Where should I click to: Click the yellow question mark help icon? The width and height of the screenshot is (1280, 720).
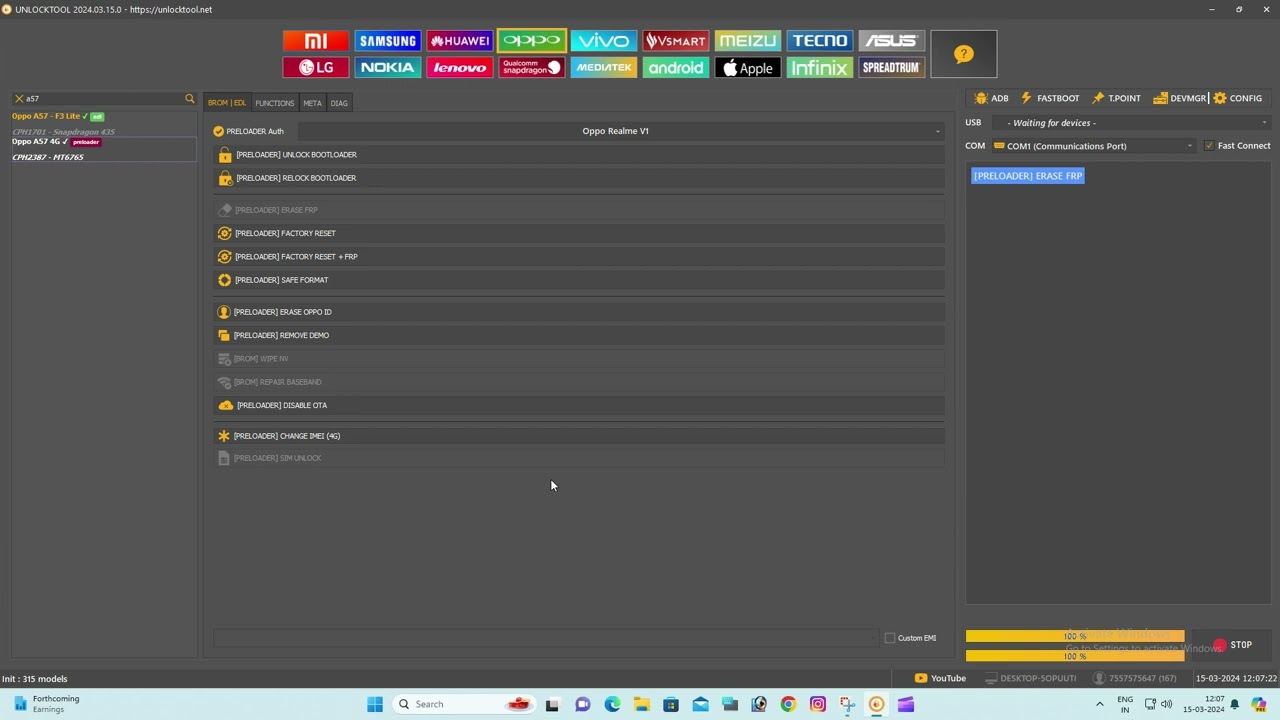tap(963, 54)
